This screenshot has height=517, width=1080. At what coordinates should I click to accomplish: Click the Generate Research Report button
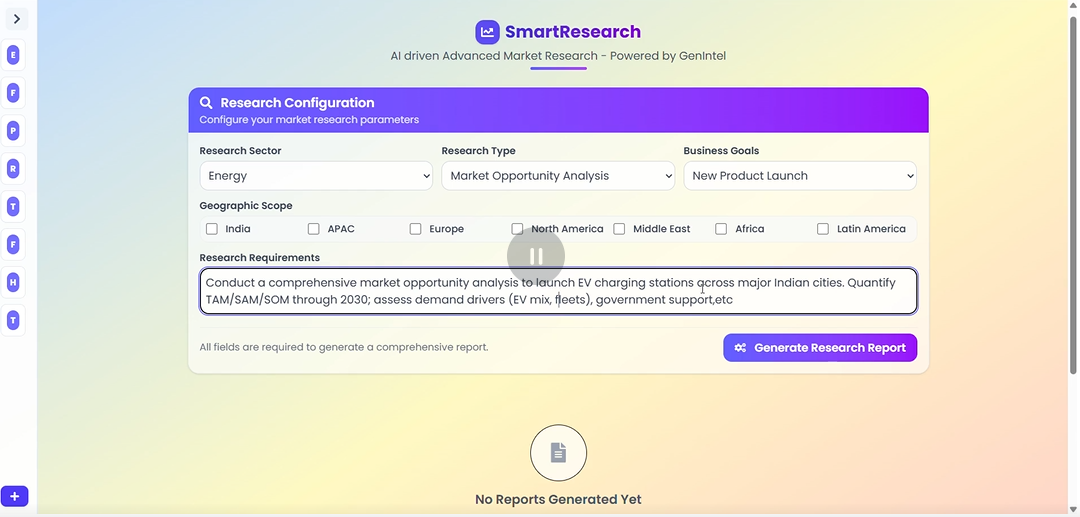coord(820,348)
